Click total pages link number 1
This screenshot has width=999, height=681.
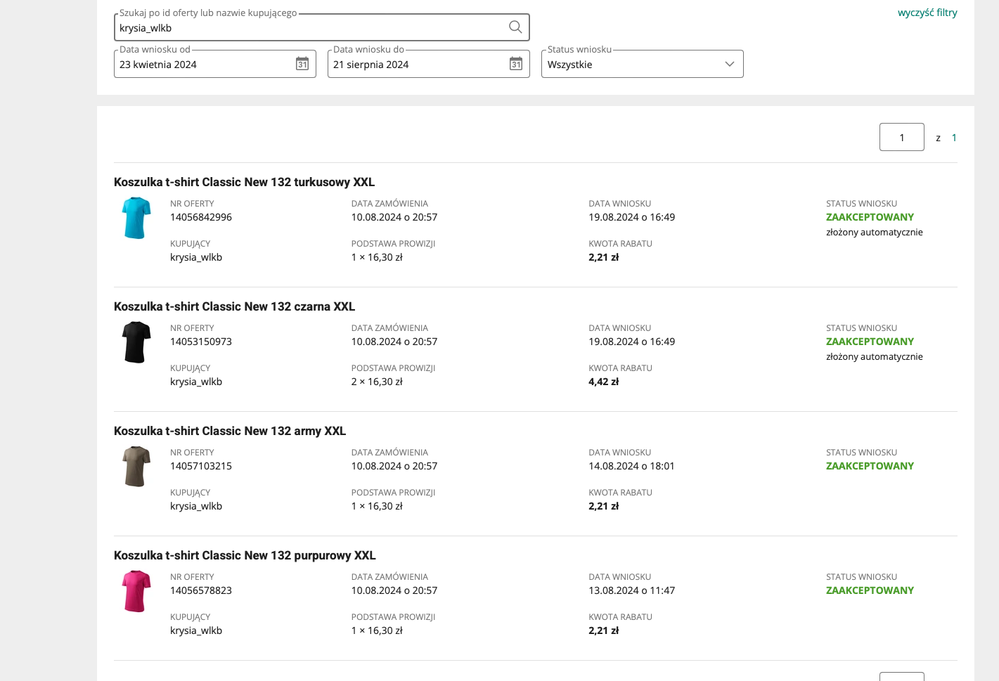coord(954,138)
